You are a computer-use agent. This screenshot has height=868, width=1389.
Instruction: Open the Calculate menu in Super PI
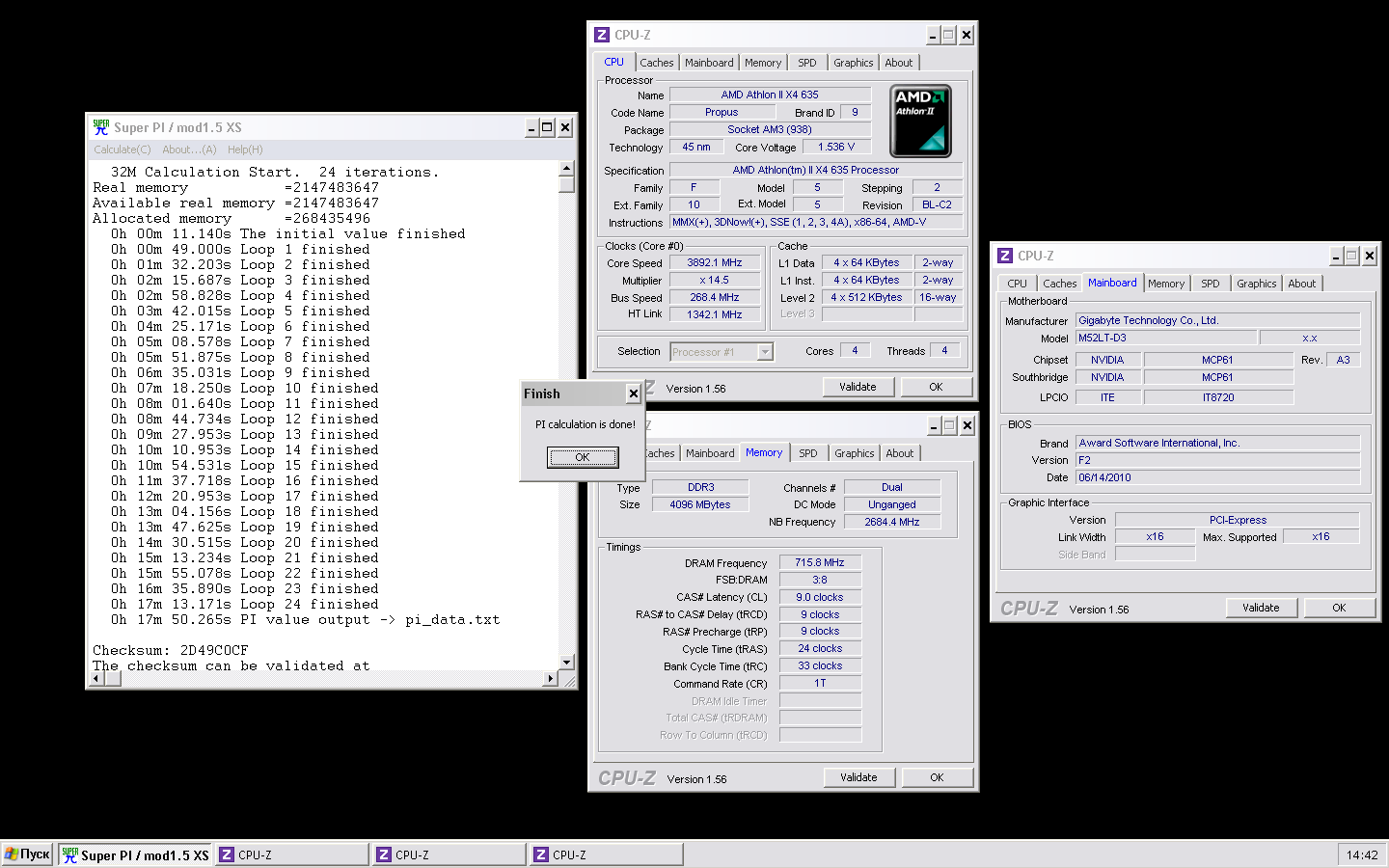pos(123,149)
